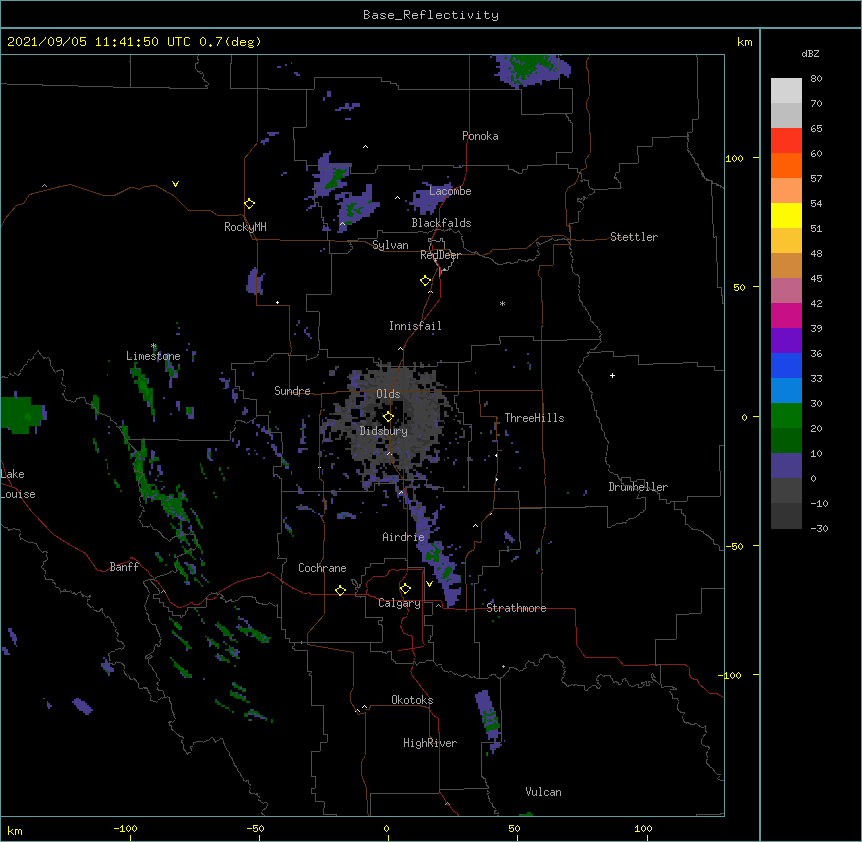Select the 57 dBZ orange color swatch
The height and width of the screenshot is (842, 862).
coord(786,165)
